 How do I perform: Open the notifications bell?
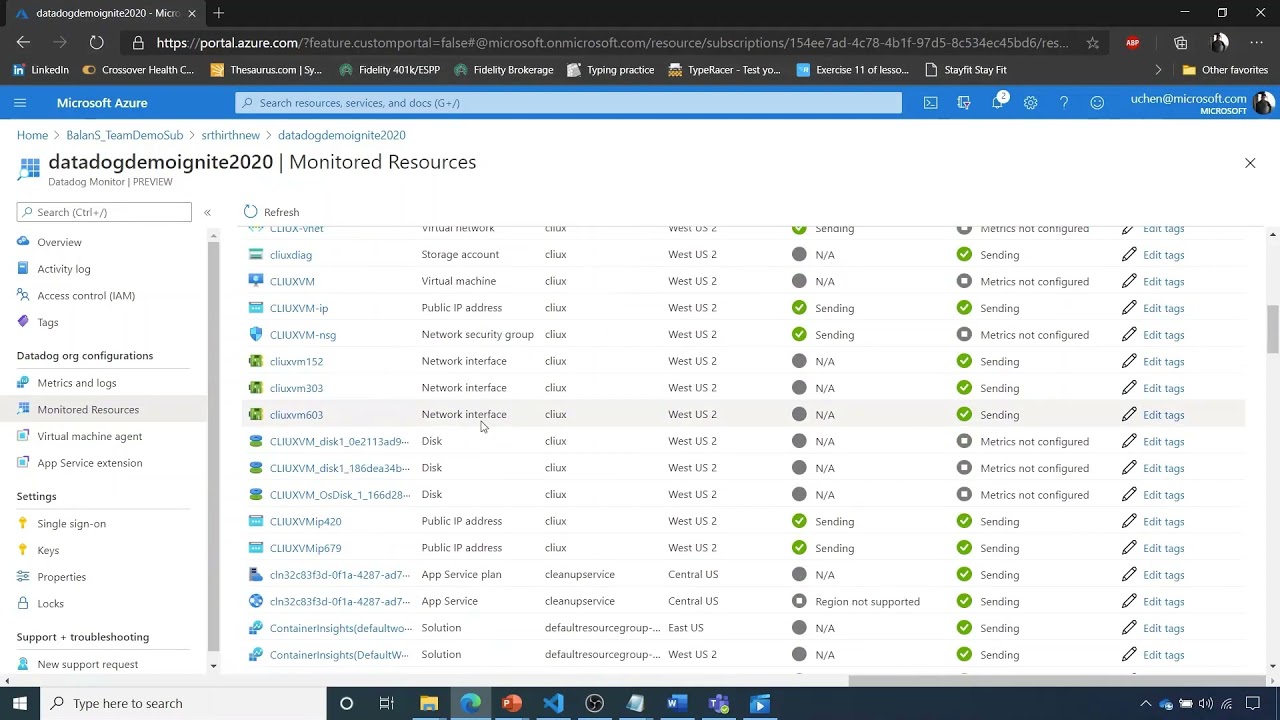tap(998, 103)
